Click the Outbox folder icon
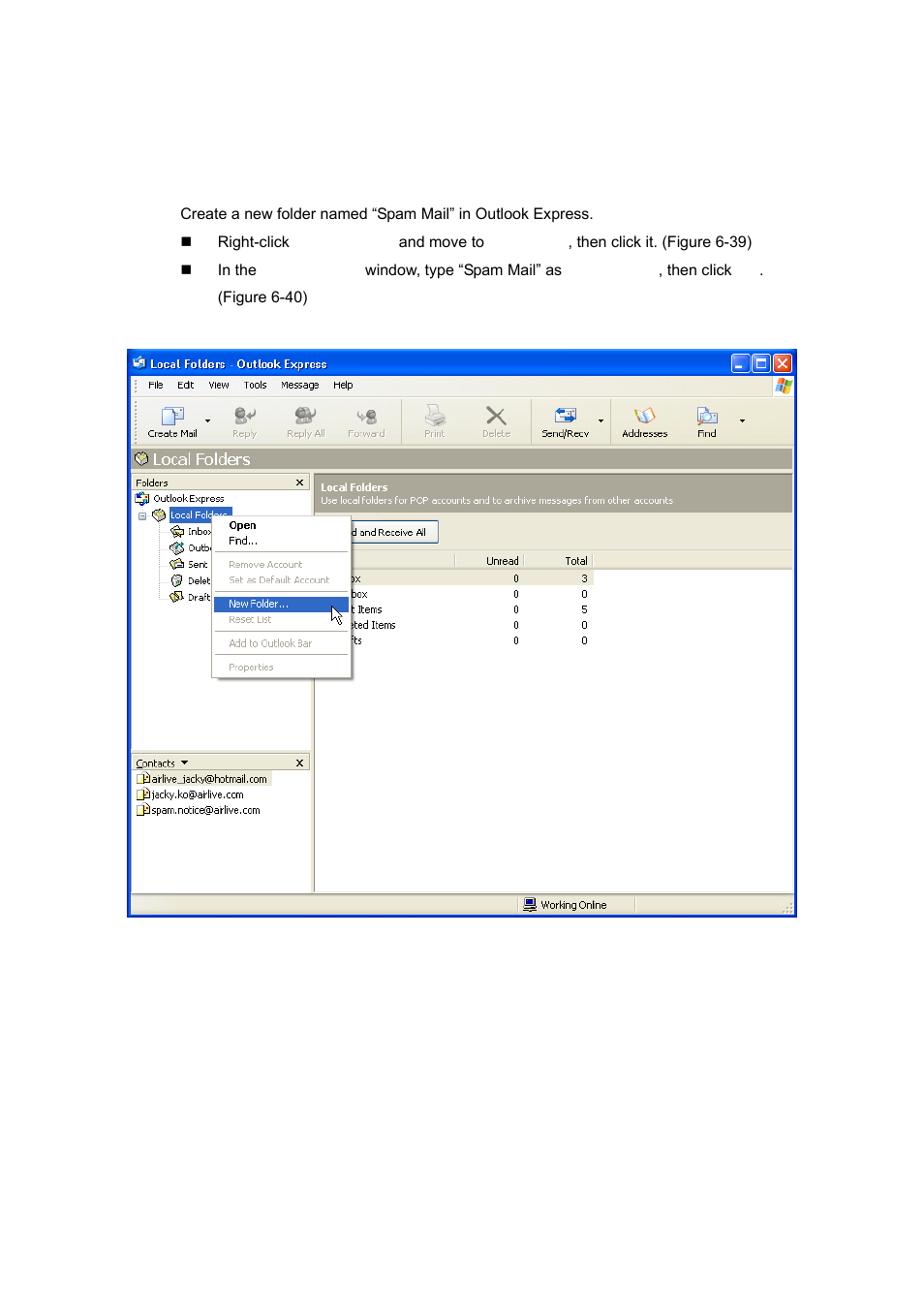The width and height of the screenshot is (924, 1308). tap(177, 547)
